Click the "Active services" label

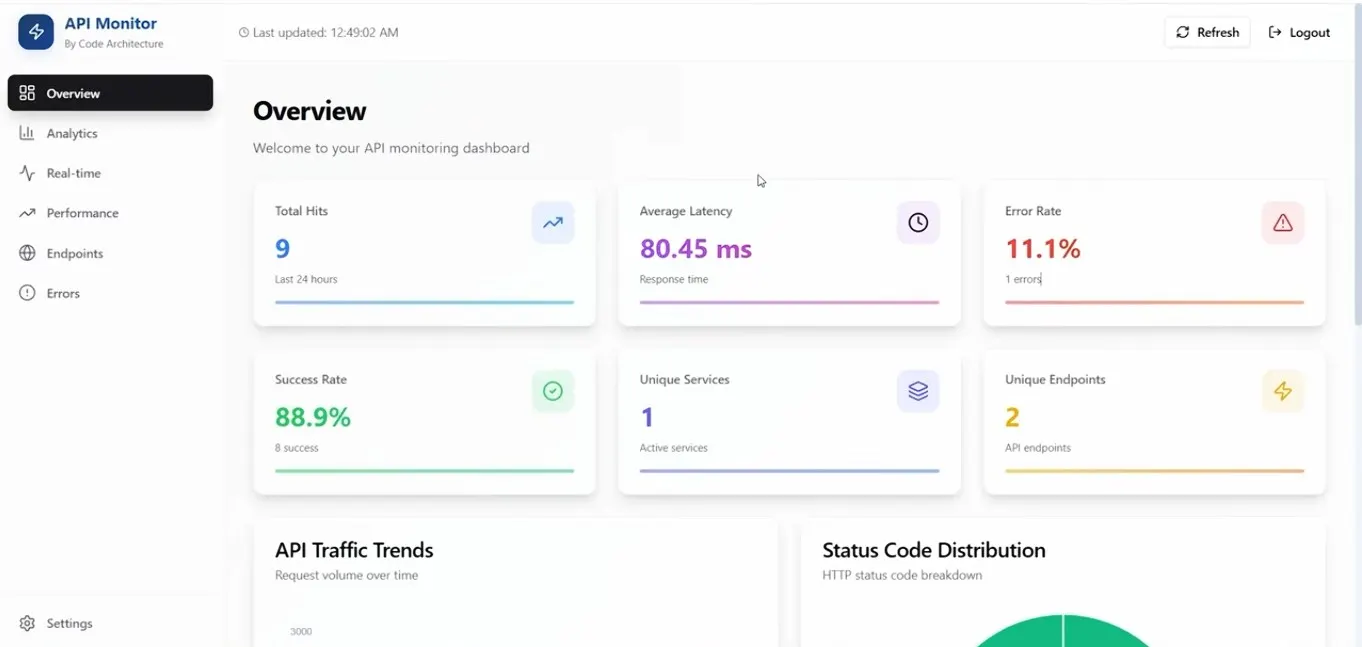click(674, 448)
